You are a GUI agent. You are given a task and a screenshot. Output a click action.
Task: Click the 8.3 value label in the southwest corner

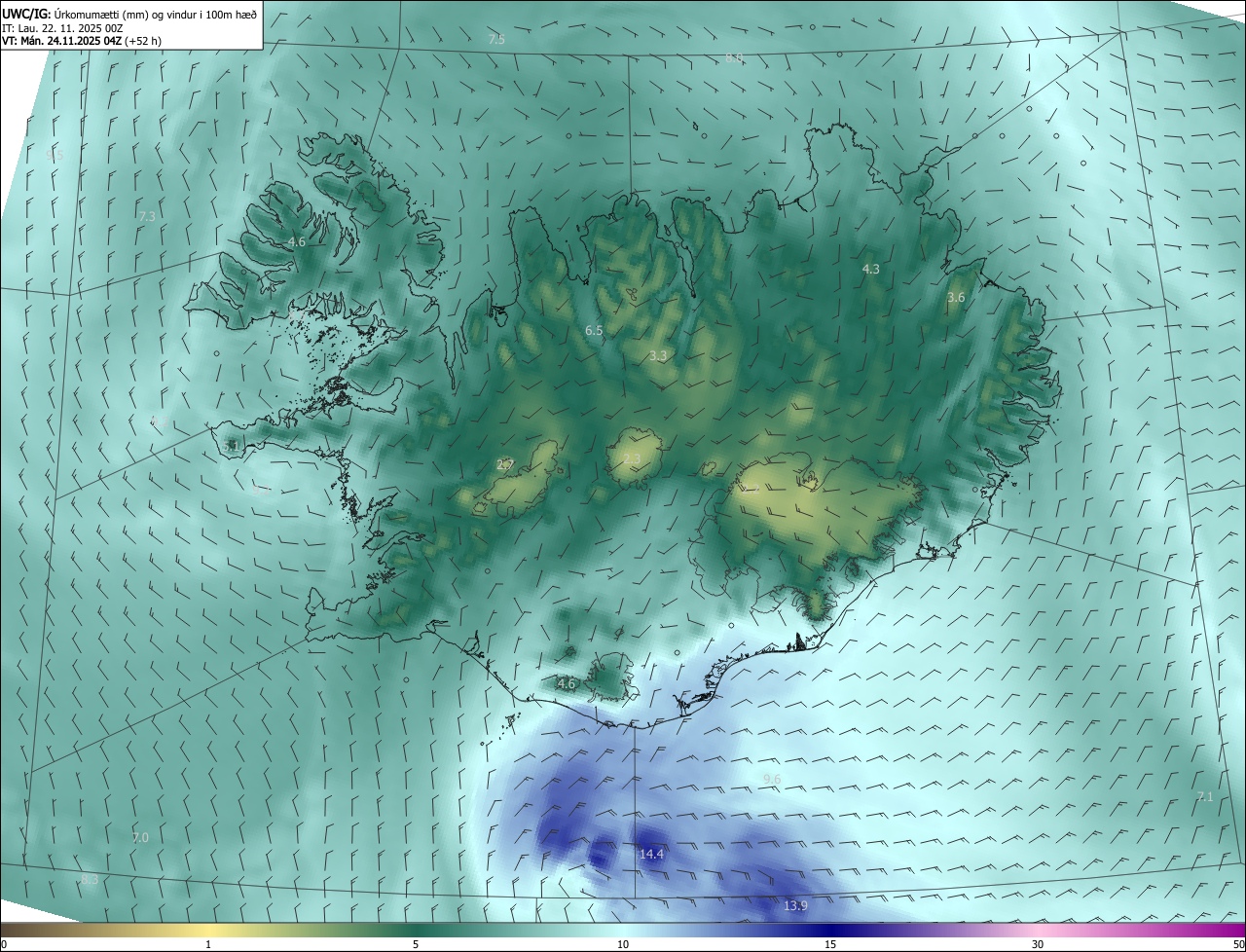point(90,879)
